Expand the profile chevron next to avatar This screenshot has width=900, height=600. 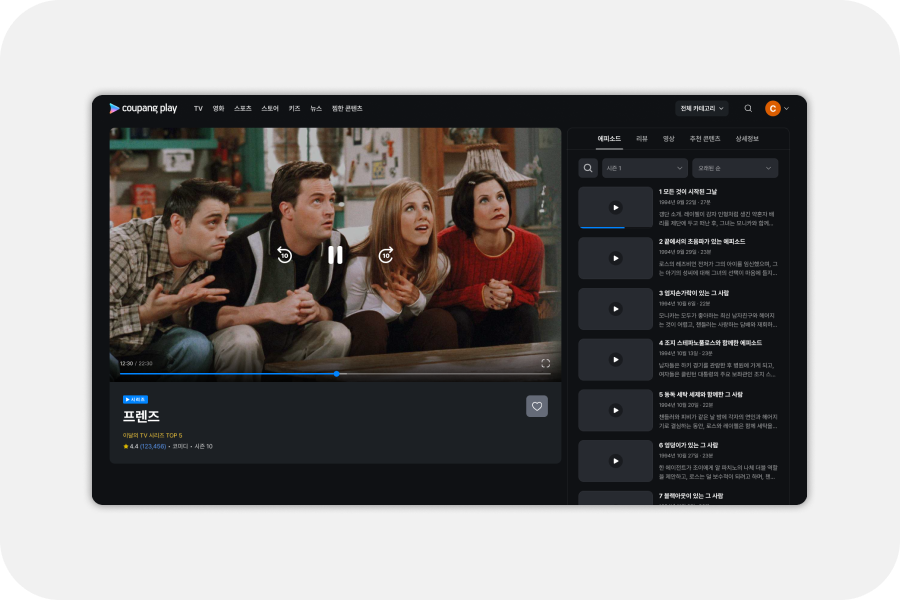(786, 109)
